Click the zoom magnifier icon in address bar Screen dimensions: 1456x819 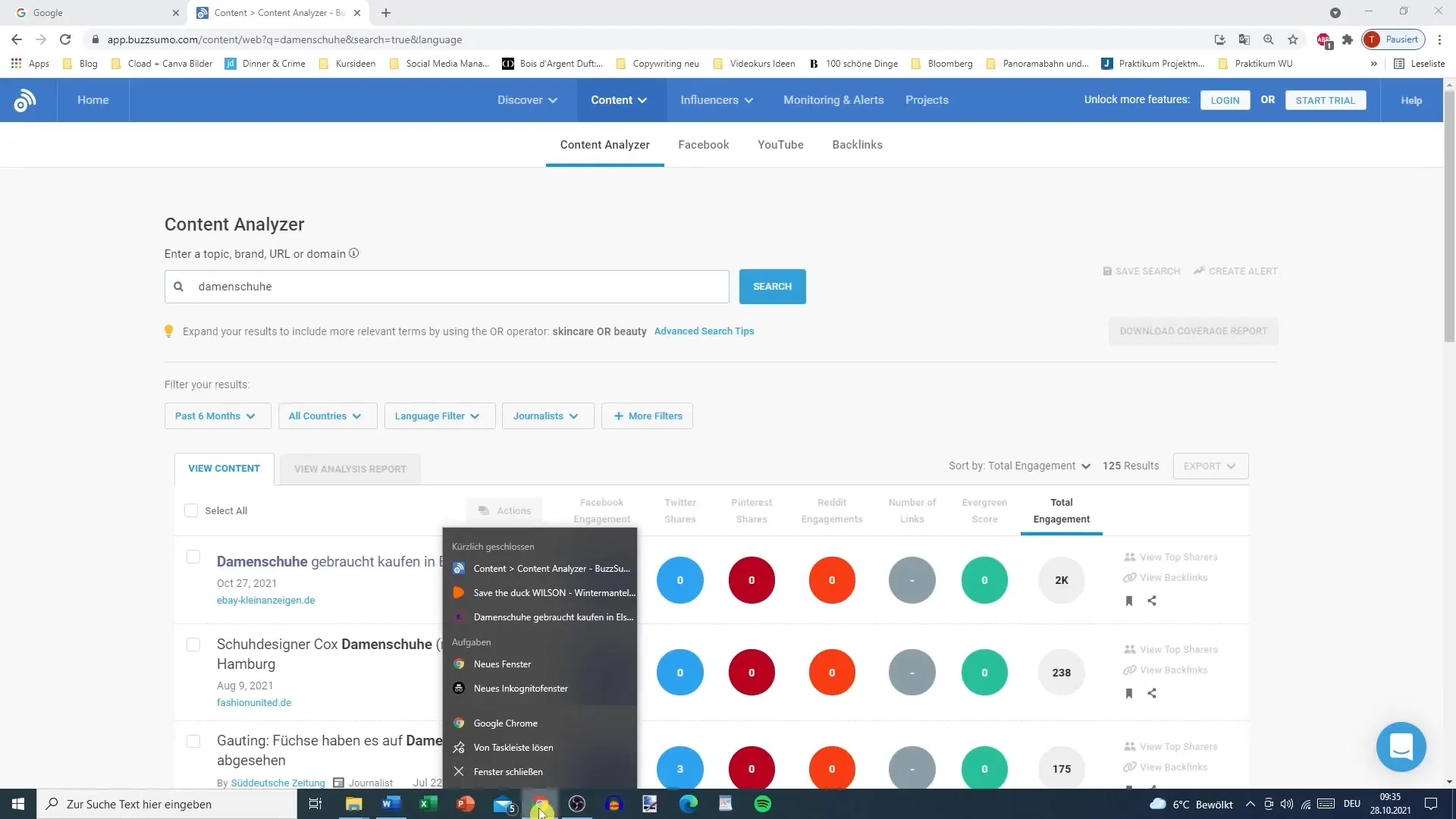(1269, 39)
